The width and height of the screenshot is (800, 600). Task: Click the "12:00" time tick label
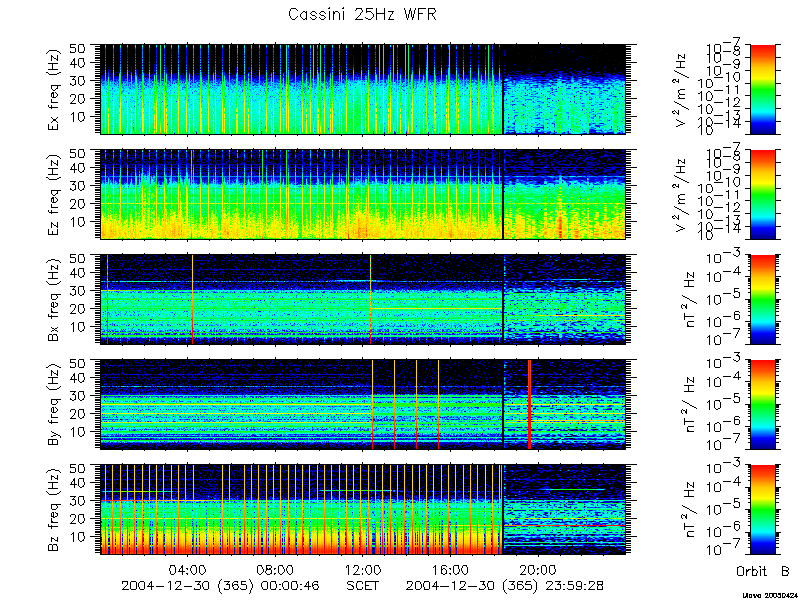363,569
